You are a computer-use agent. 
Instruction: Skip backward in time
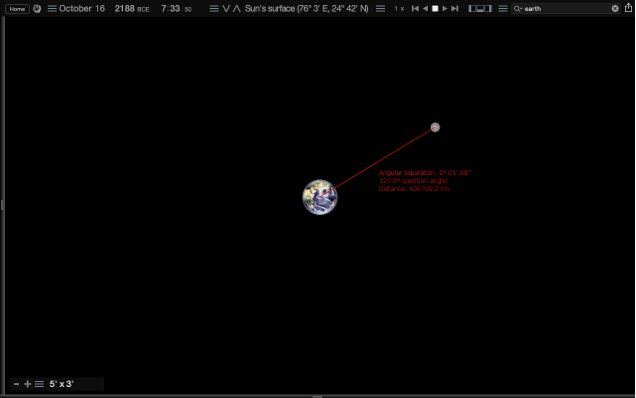(x=415, y=9)
